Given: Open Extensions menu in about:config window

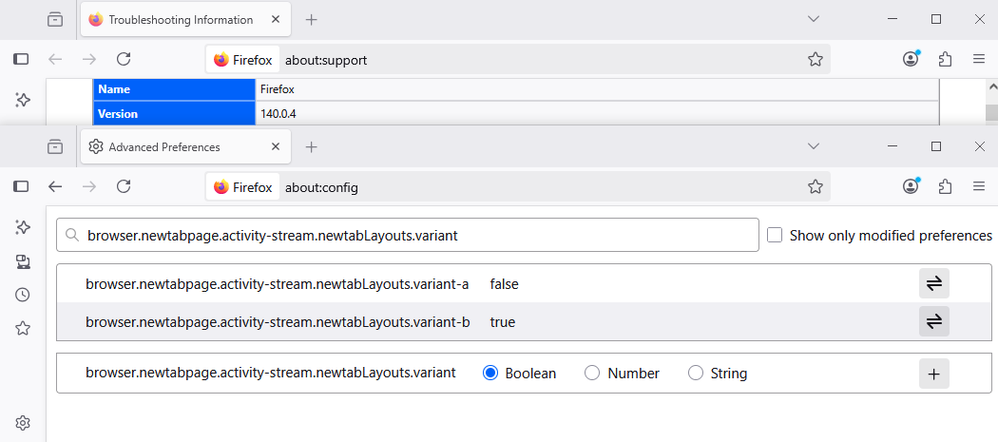Looking at the screenshot, I should pos(945,186).
